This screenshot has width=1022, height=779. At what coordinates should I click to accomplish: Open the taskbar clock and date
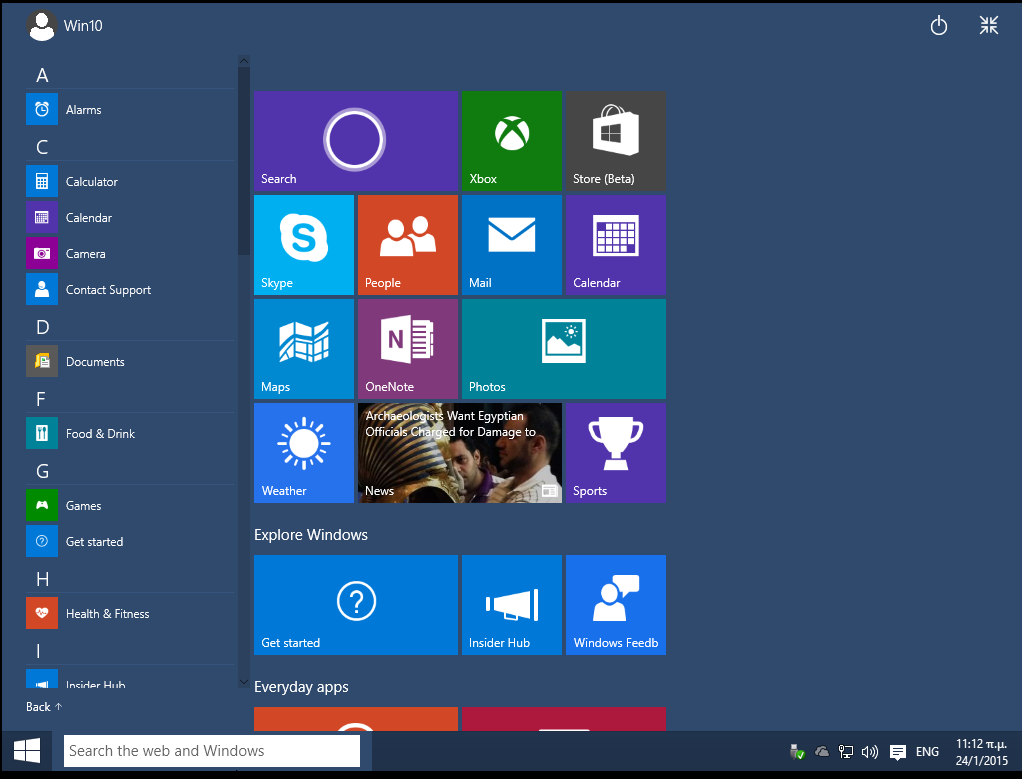click(982, 752)
